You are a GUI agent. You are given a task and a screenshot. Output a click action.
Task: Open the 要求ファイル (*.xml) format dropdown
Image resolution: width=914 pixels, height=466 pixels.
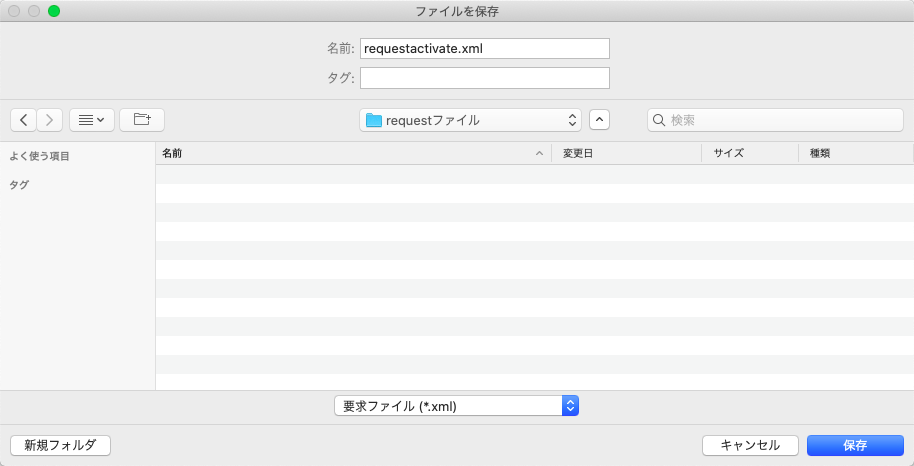point(456,406)
